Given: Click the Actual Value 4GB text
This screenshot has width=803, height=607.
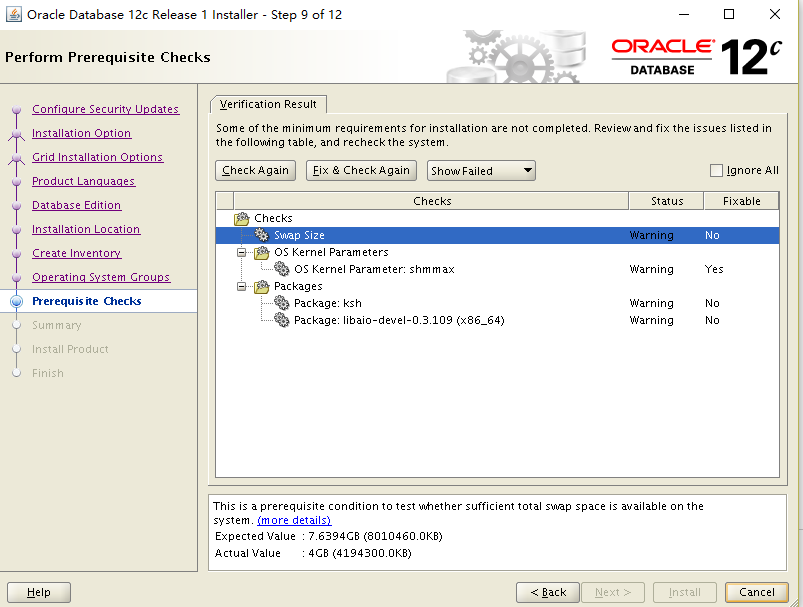Looking at the screenshot, I should point(313,553).
